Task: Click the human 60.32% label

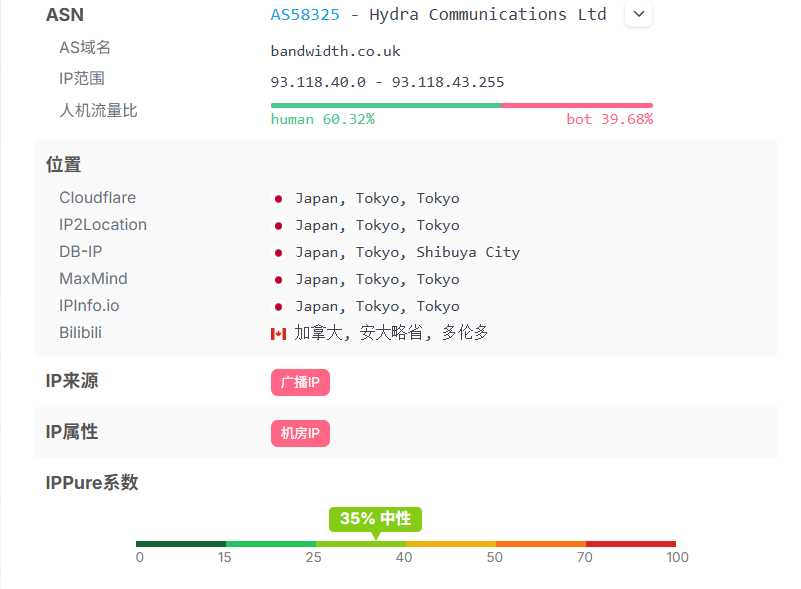Action: coord(323,120)
